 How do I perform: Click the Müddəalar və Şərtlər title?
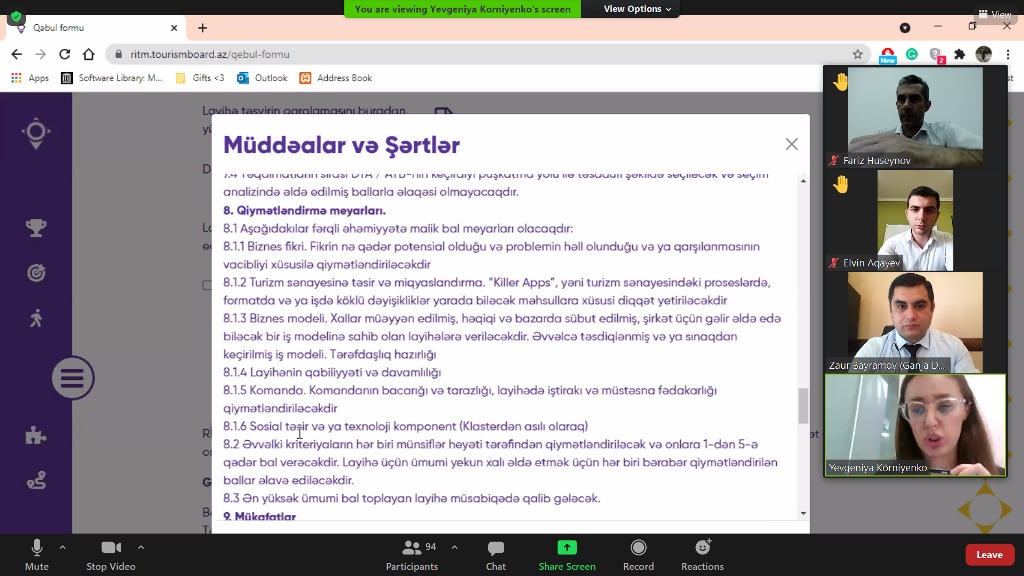(x=342, y=145)
